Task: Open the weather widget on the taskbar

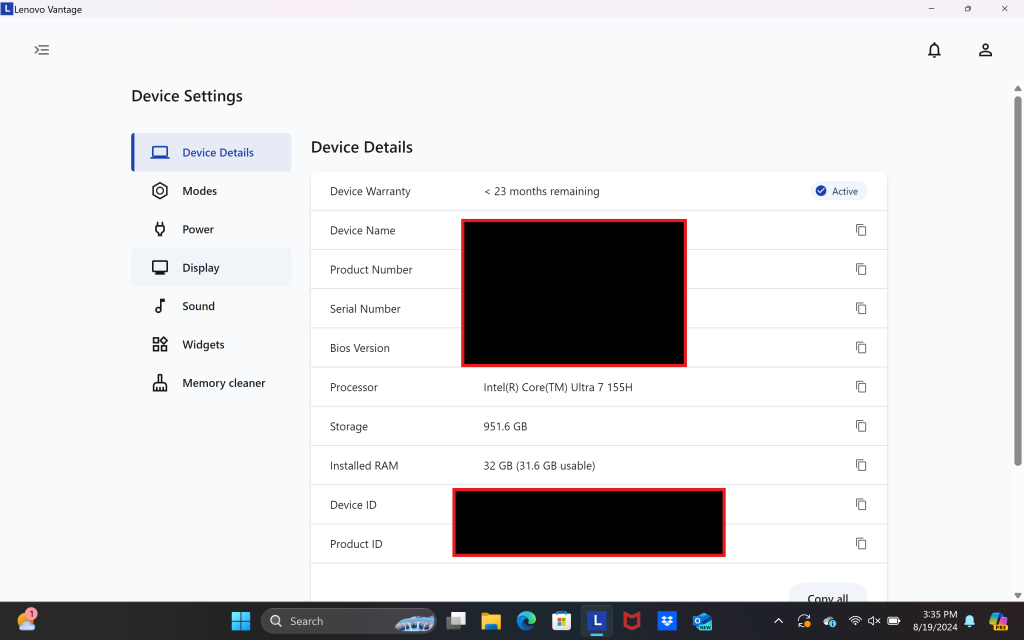Action: [27, 620]
